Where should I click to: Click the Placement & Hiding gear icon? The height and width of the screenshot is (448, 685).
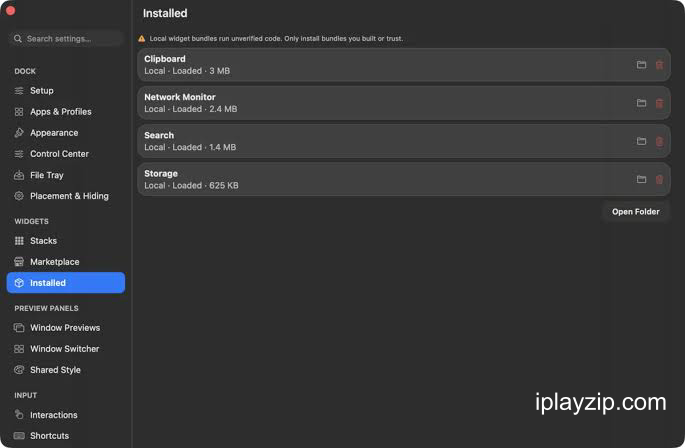pyautogui.click(x=19, y=196)
